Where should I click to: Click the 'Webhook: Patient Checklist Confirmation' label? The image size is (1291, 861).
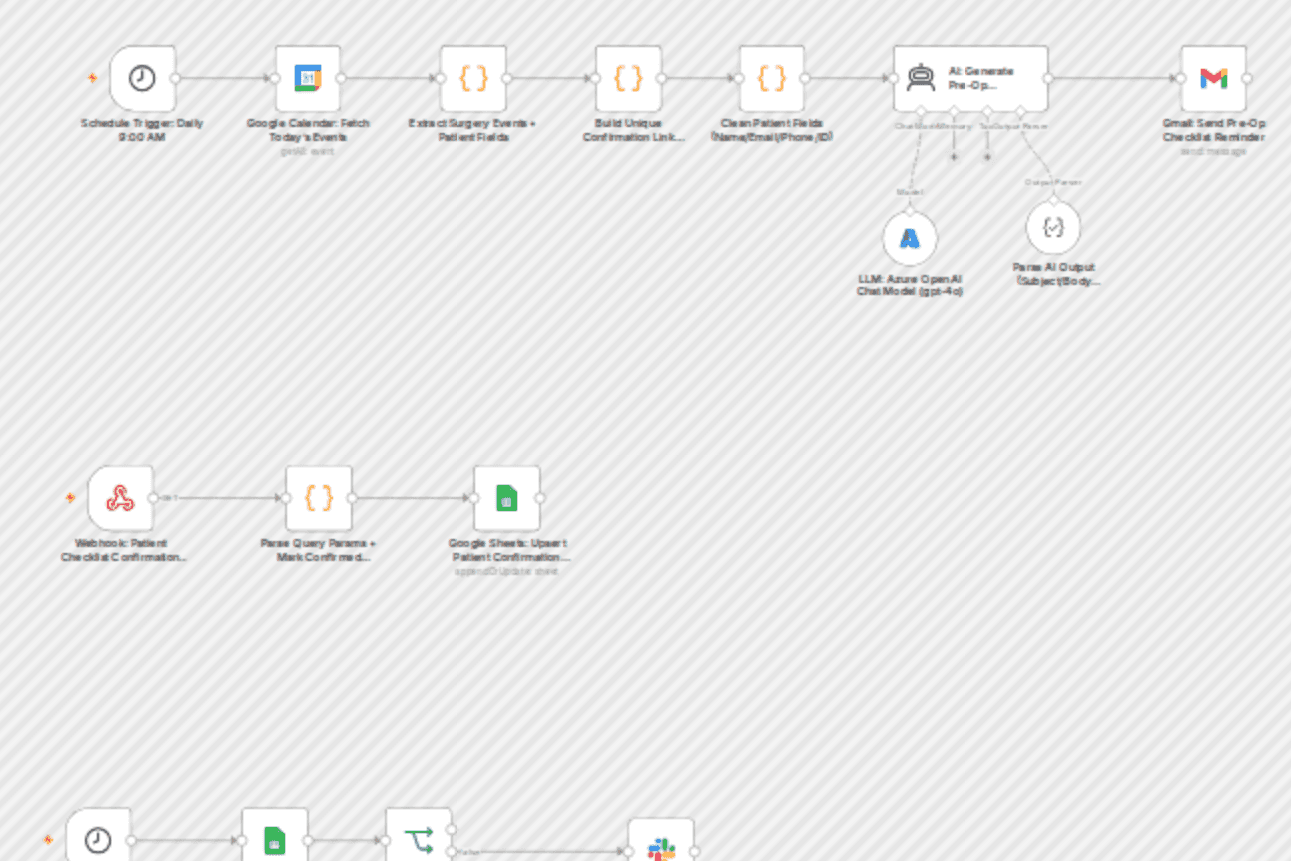coord(123,550)
